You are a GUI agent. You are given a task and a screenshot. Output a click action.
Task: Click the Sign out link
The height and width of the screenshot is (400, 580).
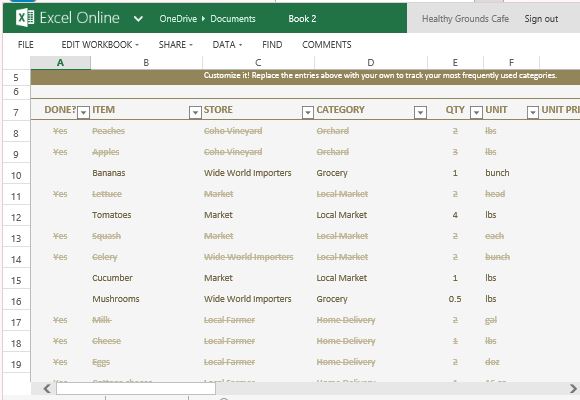tap(541, 19)
